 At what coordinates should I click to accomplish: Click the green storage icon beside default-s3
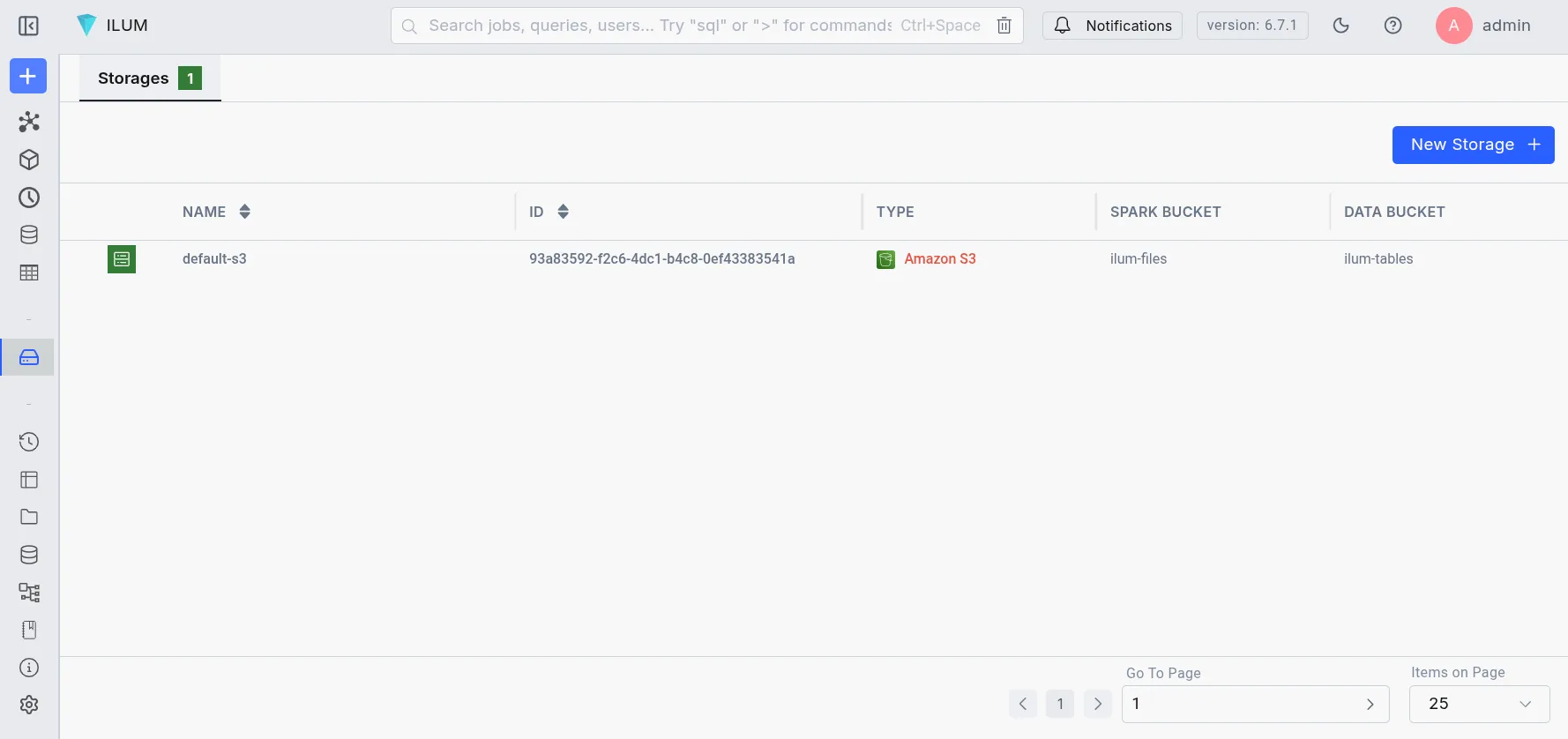tap(122, 259)
